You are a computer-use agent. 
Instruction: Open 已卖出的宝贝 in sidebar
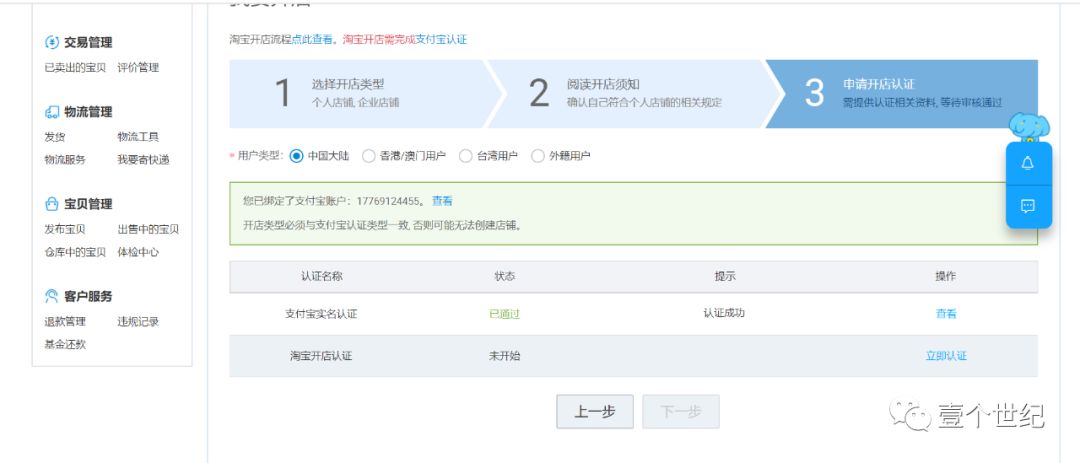[75, 68]
